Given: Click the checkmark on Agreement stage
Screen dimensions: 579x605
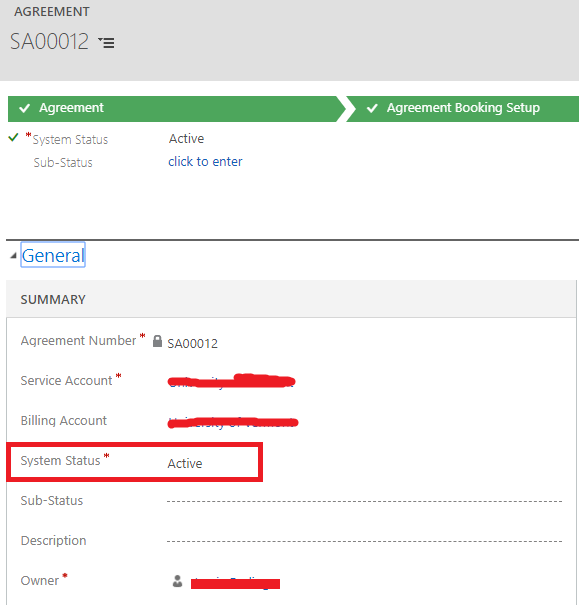Looking at the screenshot, I should click(x=25, y=108).
